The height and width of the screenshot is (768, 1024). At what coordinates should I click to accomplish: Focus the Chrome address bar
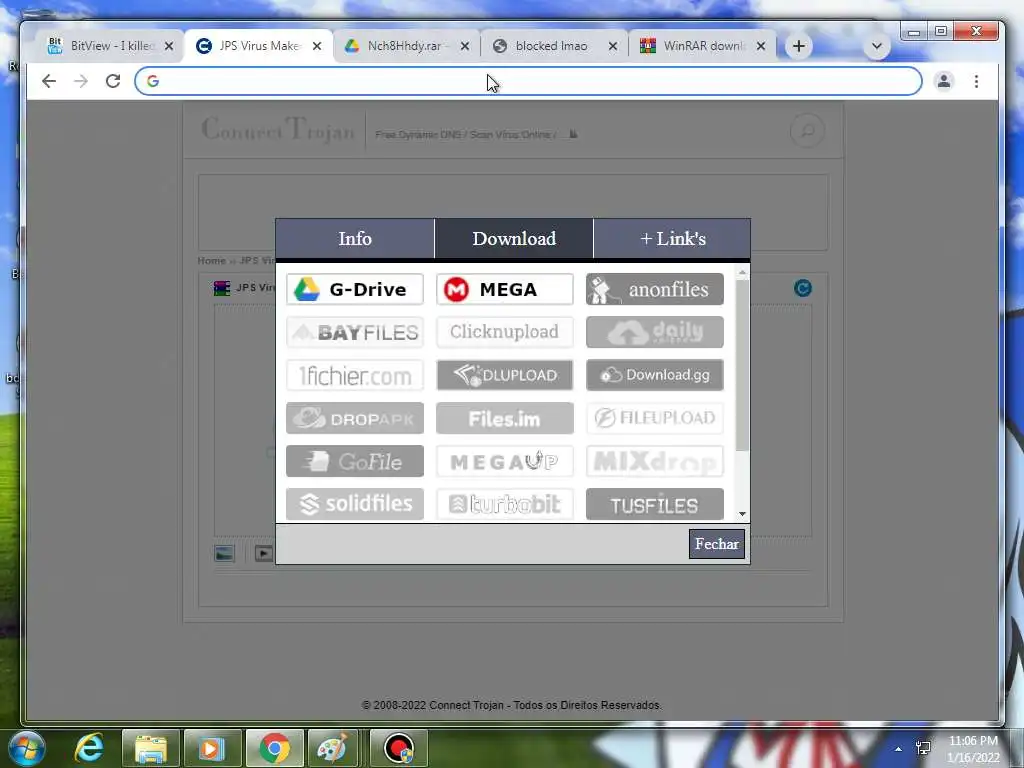click(x=528, y=81)
